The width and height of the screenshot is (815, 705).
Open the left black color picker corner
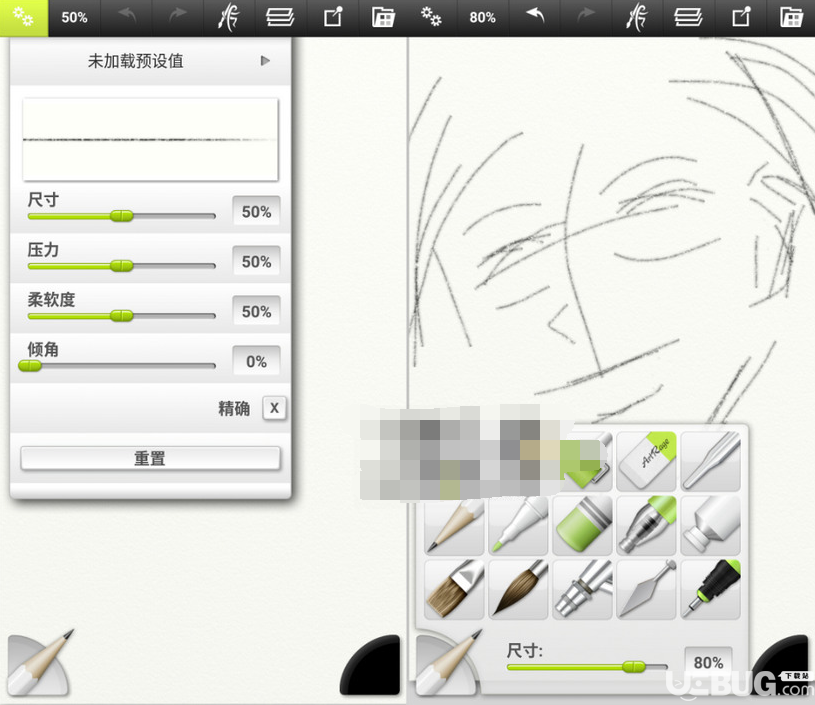[370, 665]
